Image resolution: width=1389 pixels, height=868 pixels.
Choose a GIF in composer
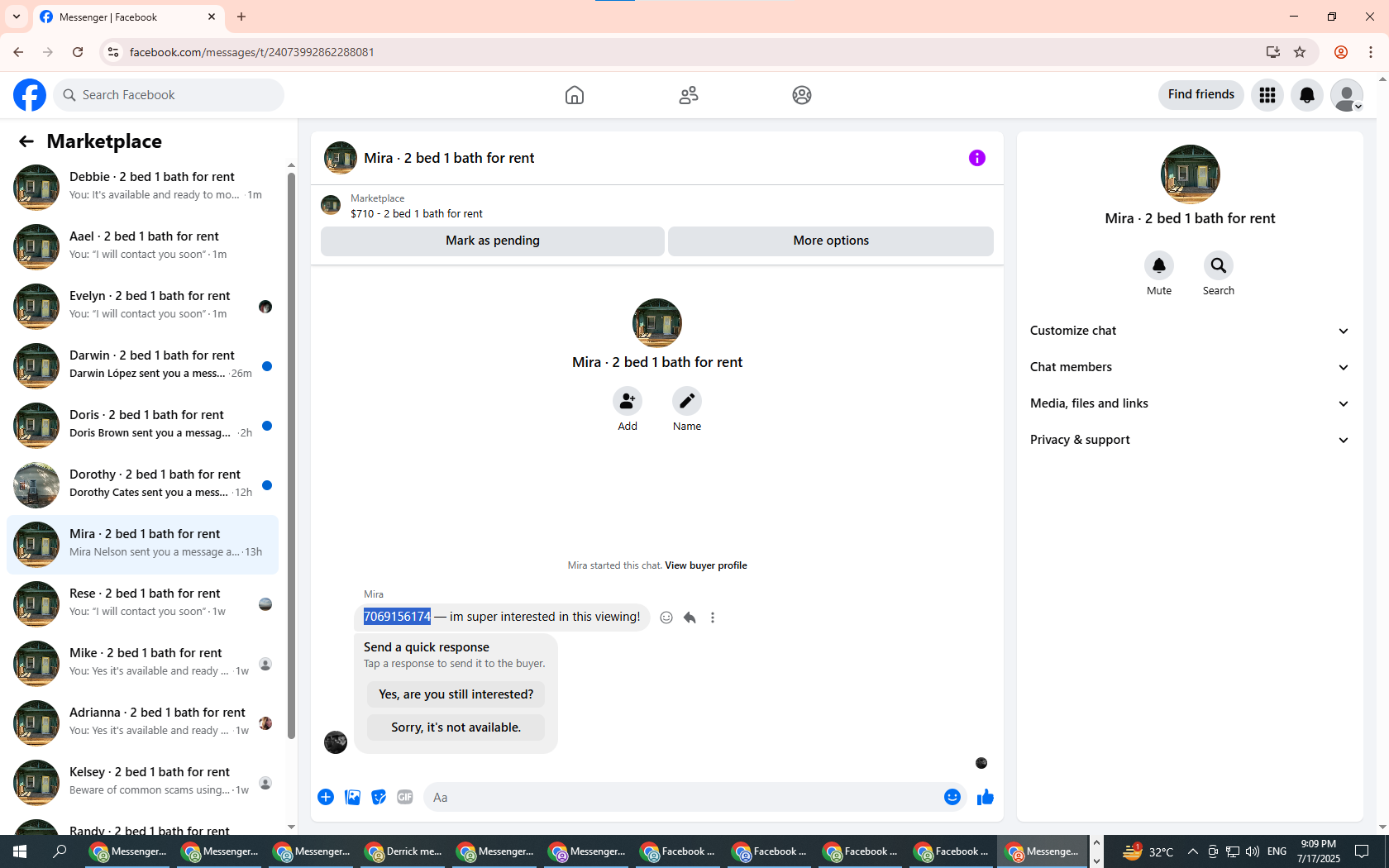(x=405, y=797)
